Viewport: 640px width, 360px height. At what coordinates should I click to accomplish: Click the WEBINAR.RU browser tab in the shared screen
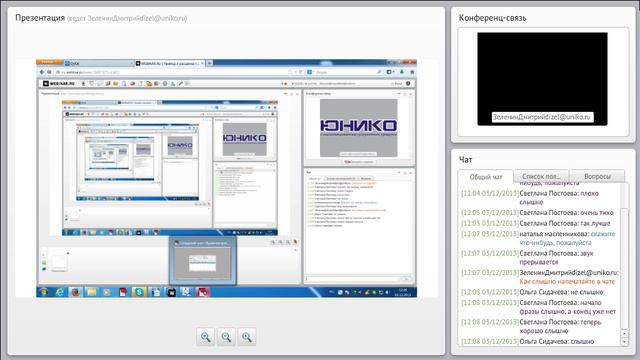click(169, 63)
